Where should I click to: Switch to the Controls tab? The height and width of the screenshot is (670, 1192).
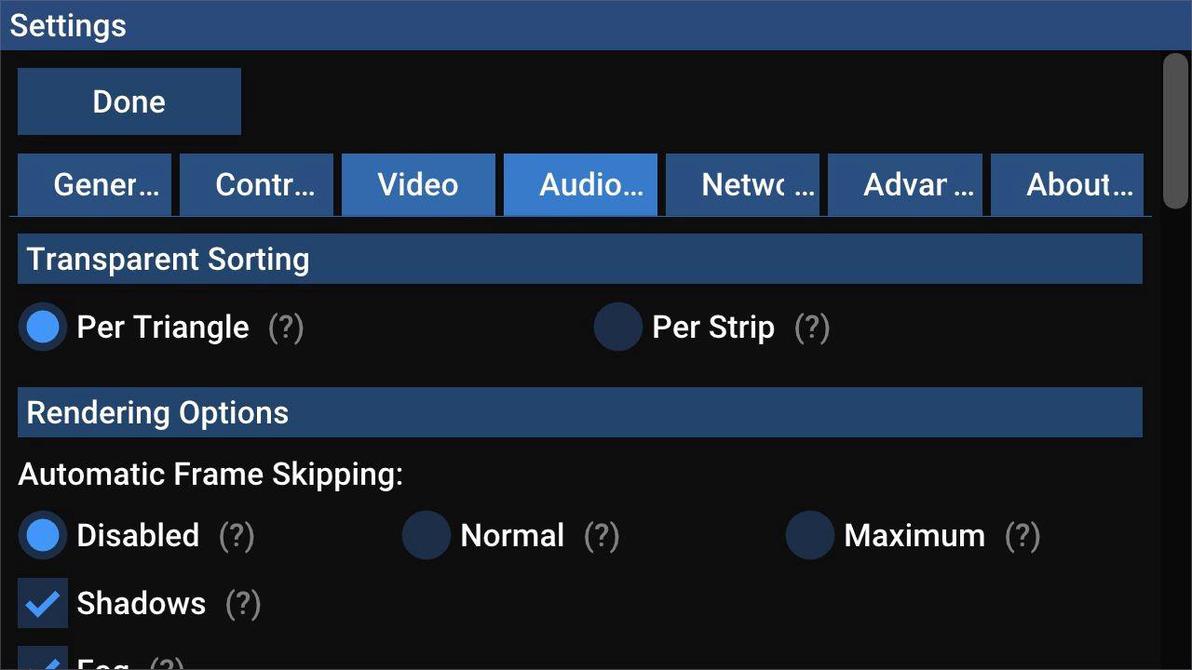(256, 183)
